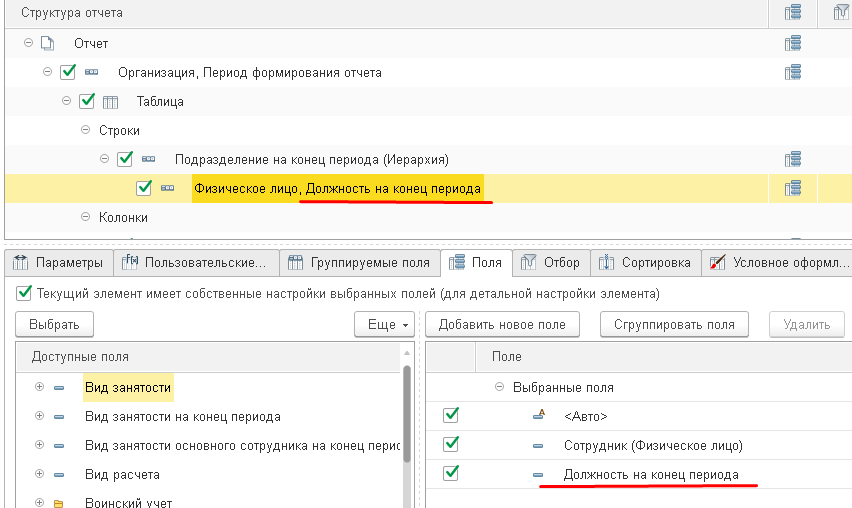The image size is (852, 508).
Task: Select Должность на конец периода field
Action: pyautogui.click(x=651, y=474)
